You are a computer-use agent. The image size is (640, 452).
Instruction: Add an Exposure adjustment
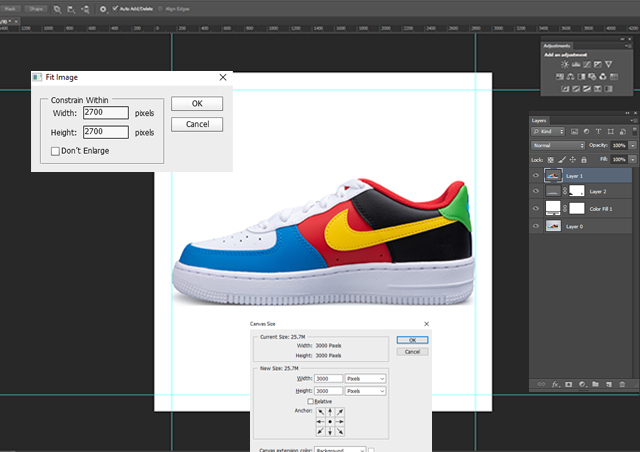pos(598,65)
